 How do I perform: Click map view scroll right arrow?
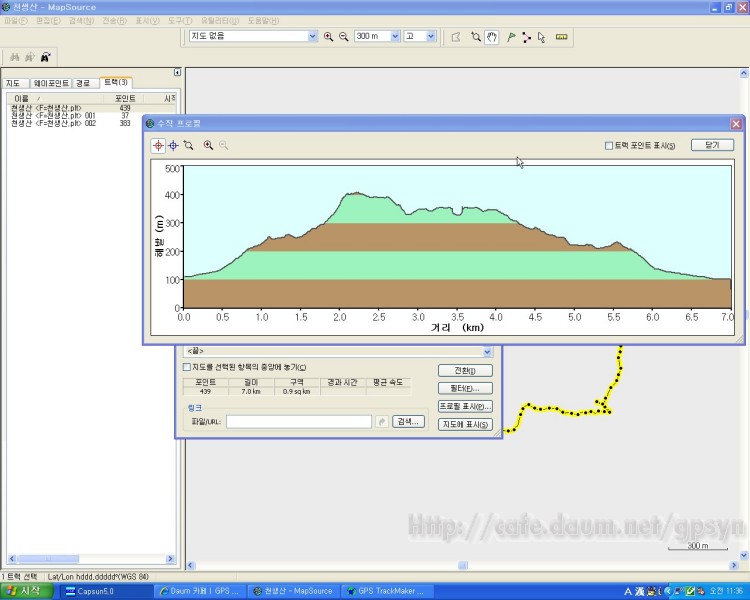pos(734,566)
